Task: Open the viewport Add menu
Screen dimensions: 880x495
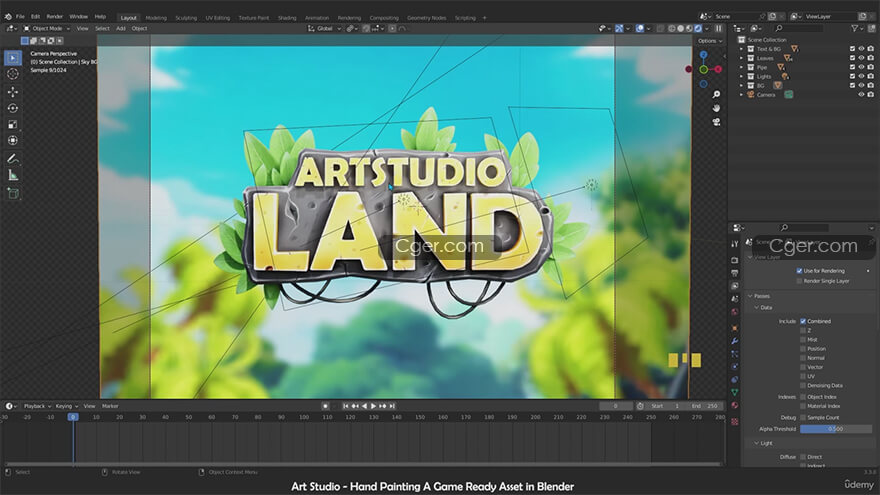Action: tap(121, 29)
